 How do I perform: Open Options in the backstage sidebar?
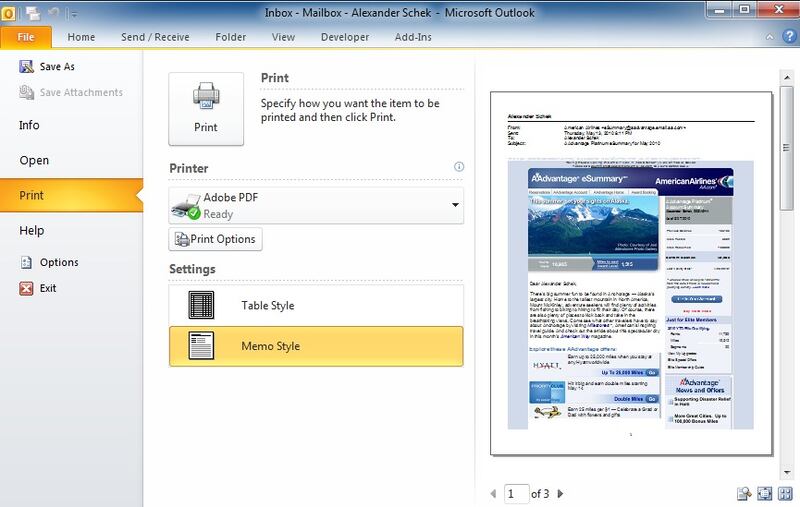(59, 262)
